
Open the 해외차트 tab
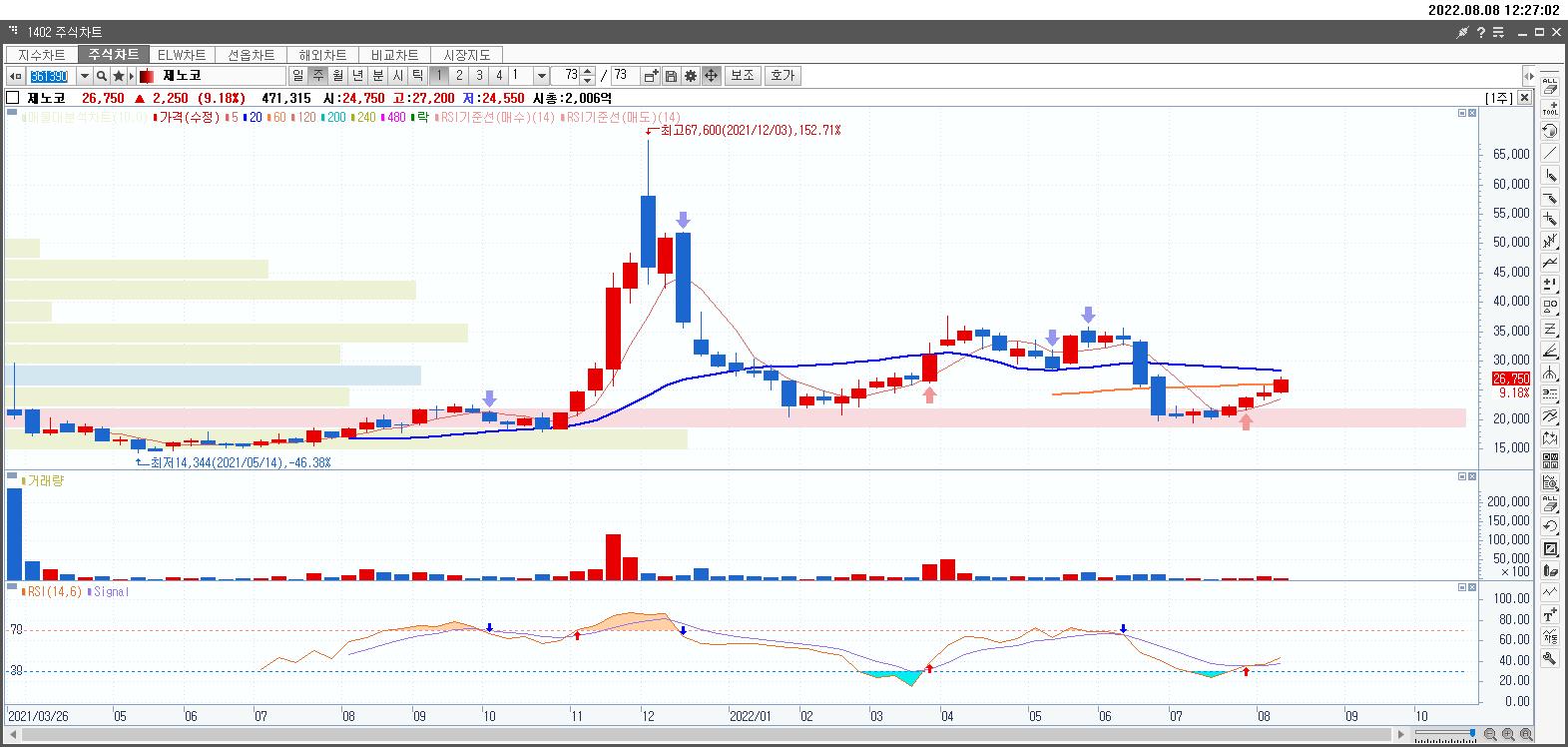pos(322,55)
